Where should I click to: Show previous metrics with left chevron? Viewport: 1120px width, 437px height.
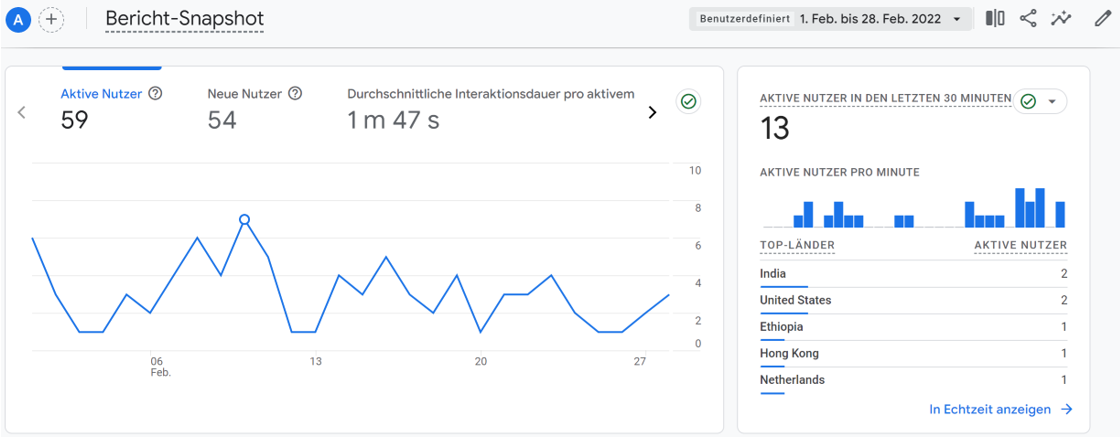pos(21,112)
